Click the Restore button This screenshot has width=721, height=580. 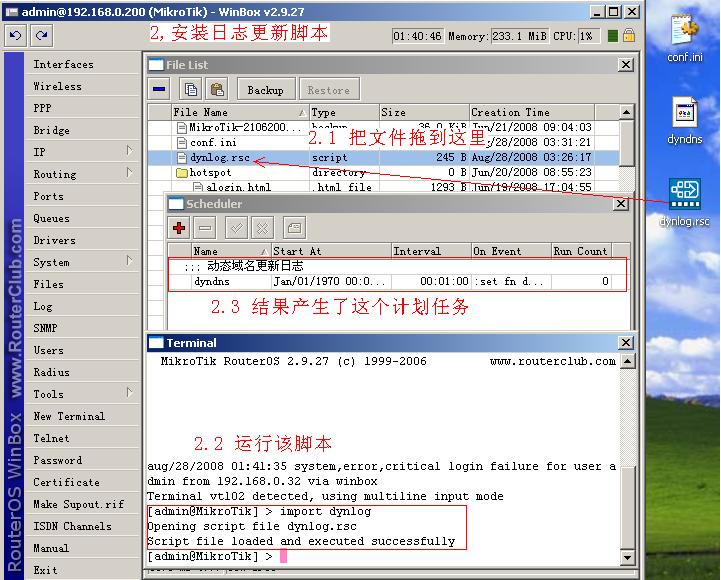click(x=329, y=90)
